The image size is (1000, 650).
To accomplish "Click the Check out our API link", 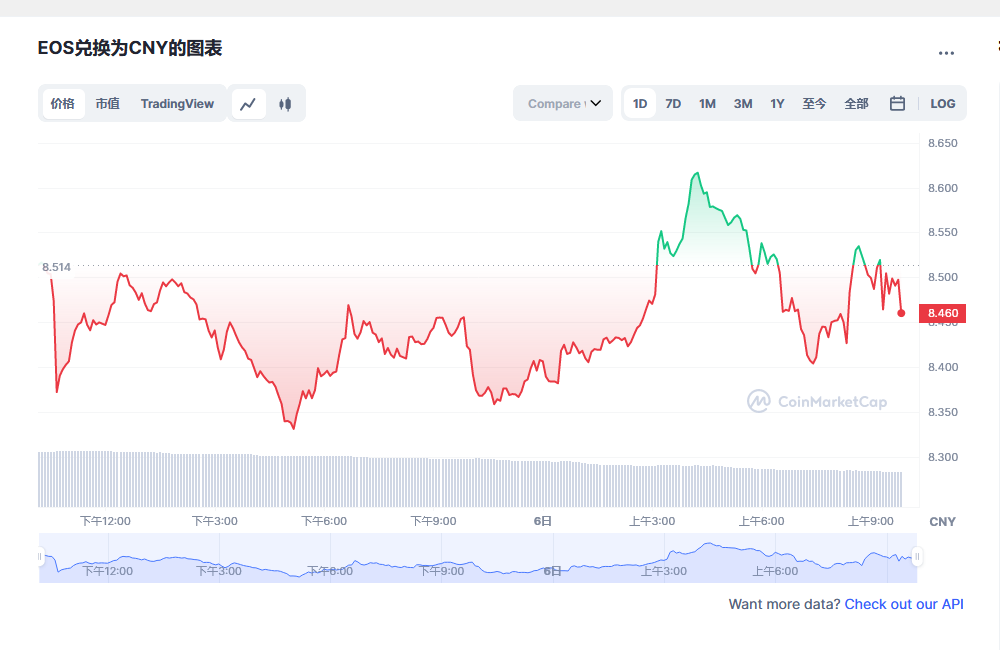I will (903, 604).
